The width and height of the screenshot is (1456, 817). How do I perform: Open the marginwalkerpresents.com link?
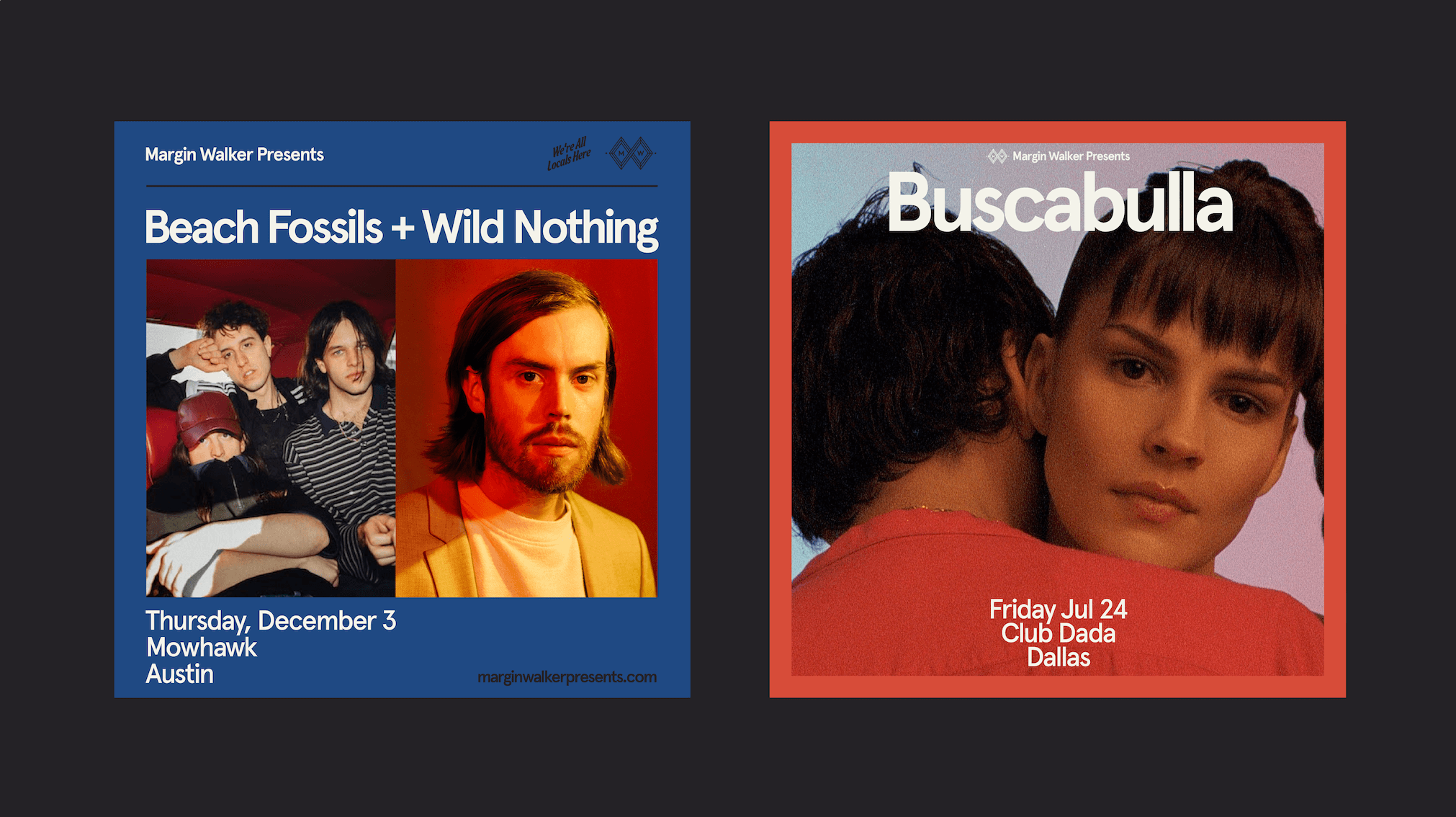(x=567, y=677)
